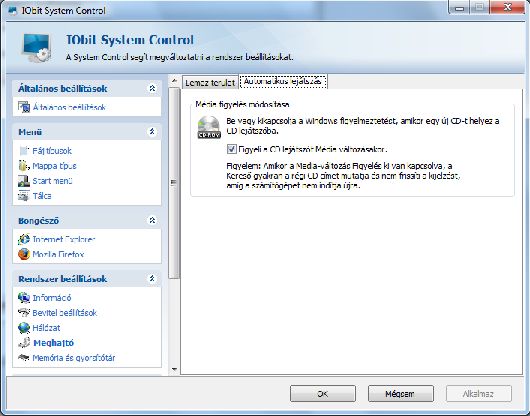Click the sidebar vertical scrollbar thumb

pyautogui.click(x=174, y=183)
